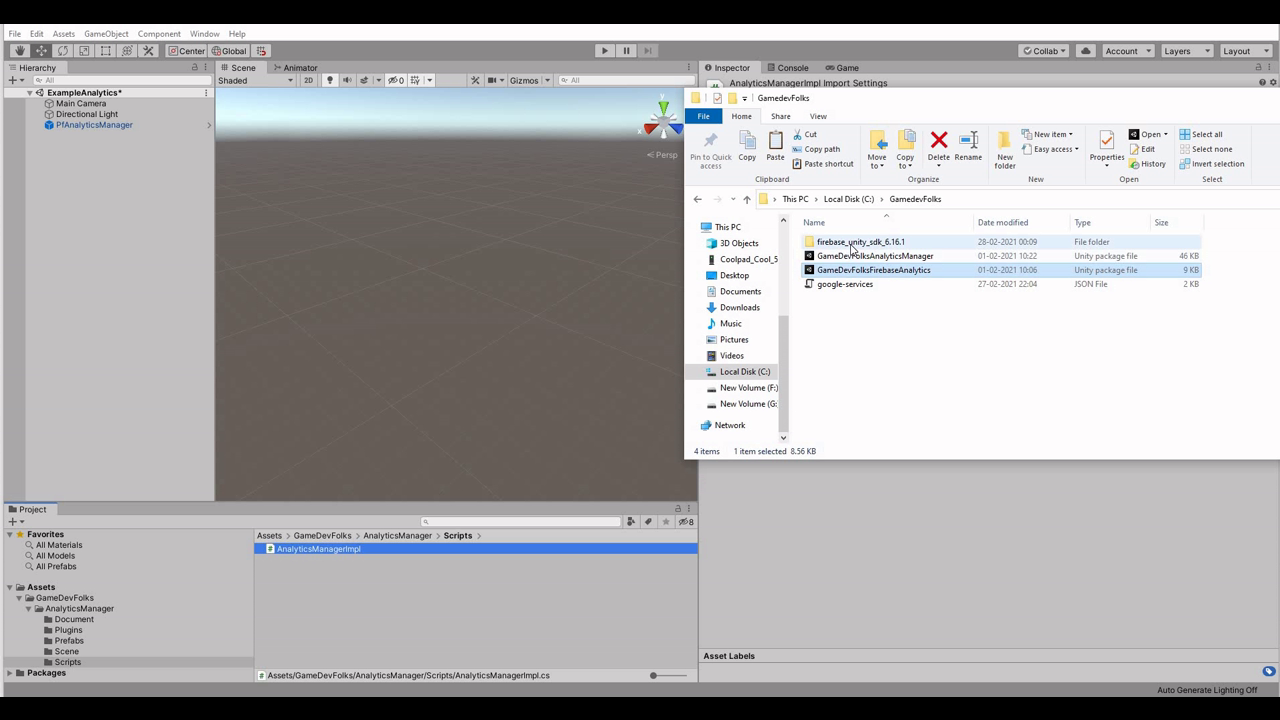Collapse ExampleAnalytics scene in Hierarchy

30,93
